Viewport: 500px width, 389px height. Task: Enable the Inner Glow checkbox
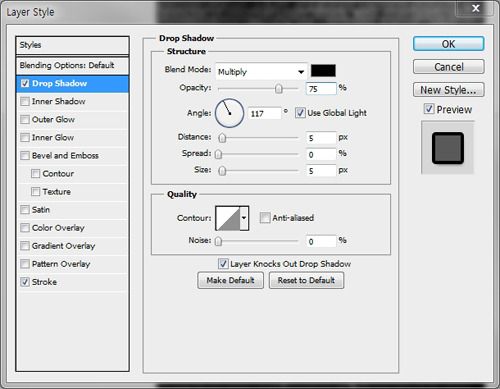point(25,137)
